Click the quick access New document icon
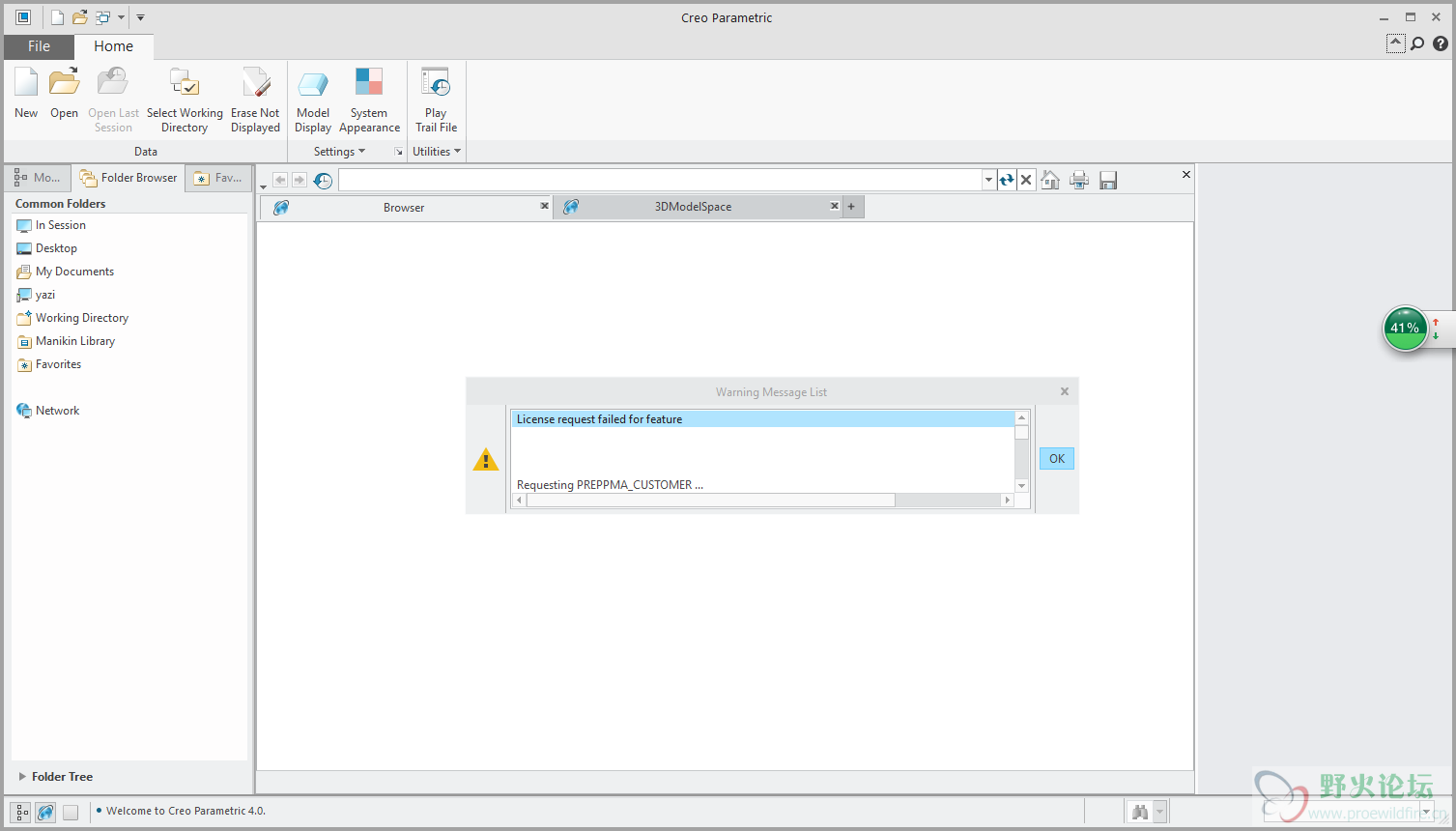 tap(57, 17)
